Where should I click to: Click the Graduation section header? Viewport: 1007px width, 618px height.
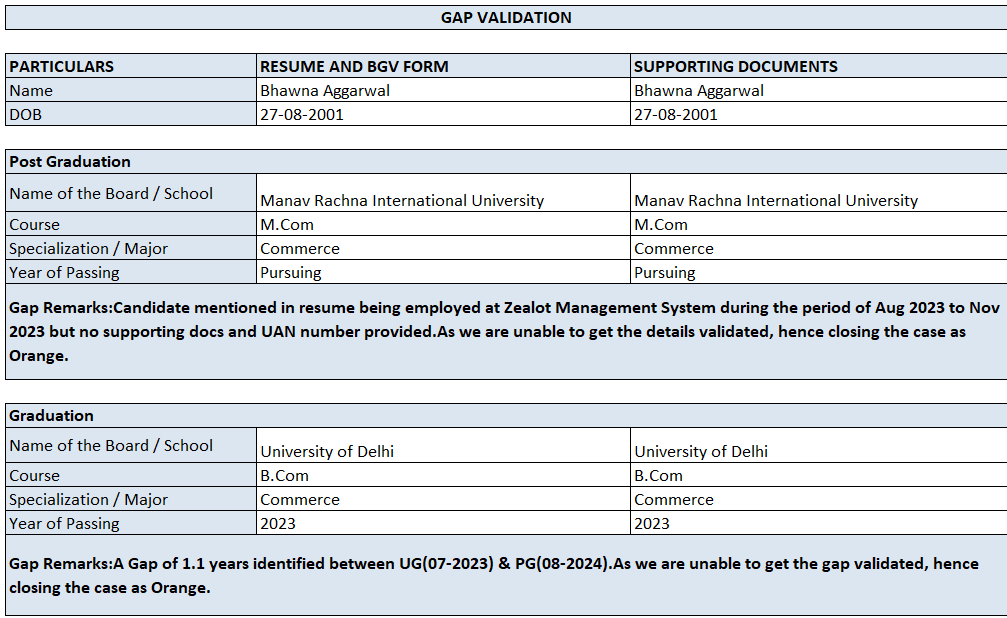point(52,415)
